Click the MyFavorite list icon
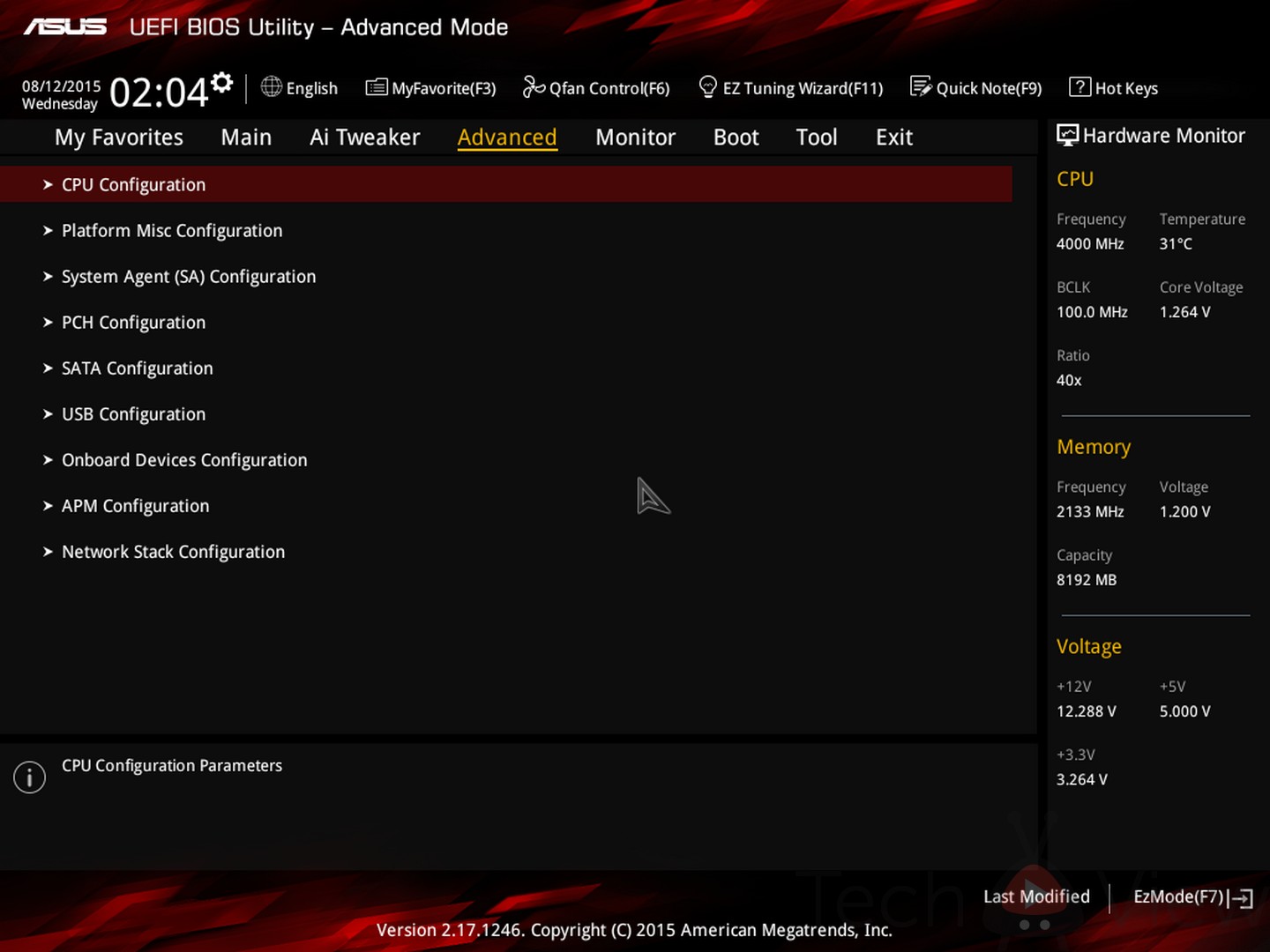This screenshot has width=1270, height=952. (377, 86)
